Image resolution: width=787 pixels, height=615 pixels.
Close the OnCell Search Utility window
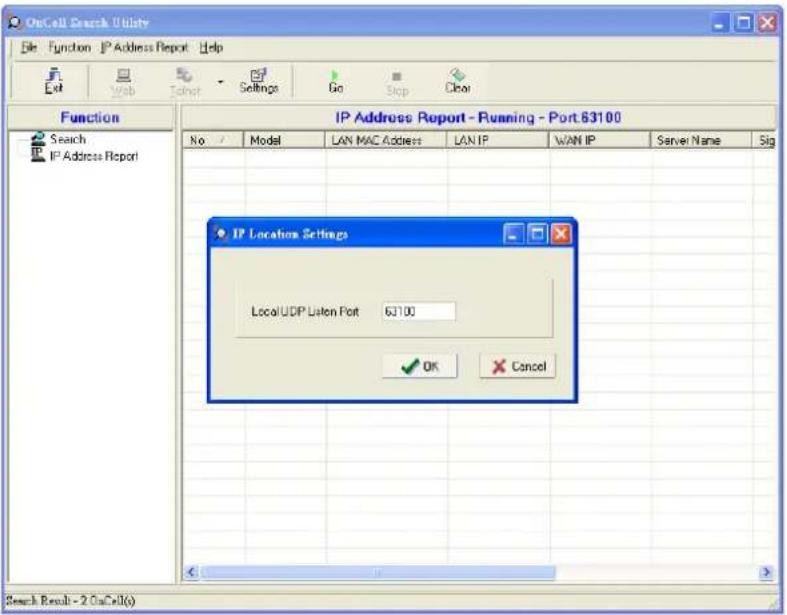pyautogui.click(x=767, y=23)
